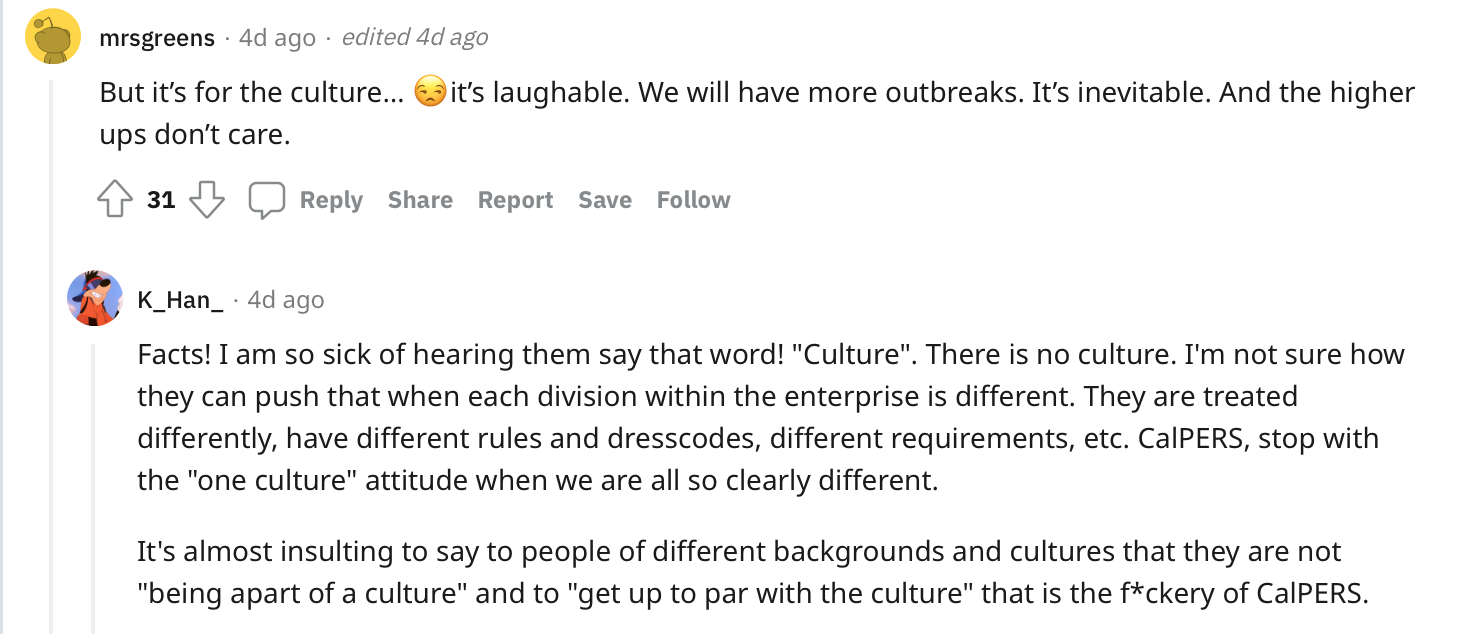Open the K_Han_ username link

point(180,300)
